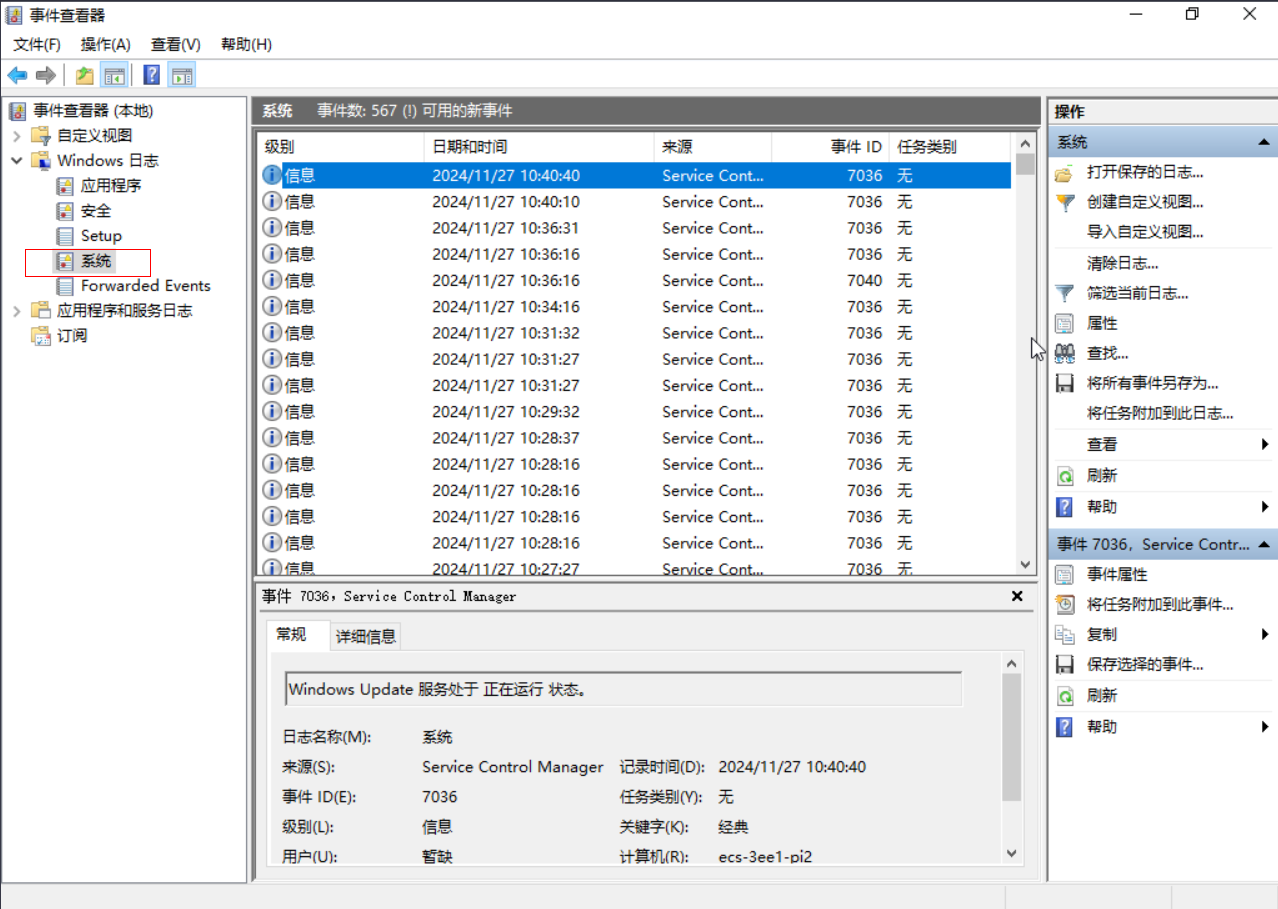Click 创建自定义视图... action

pyautogui.click(x=1145, y=202)
